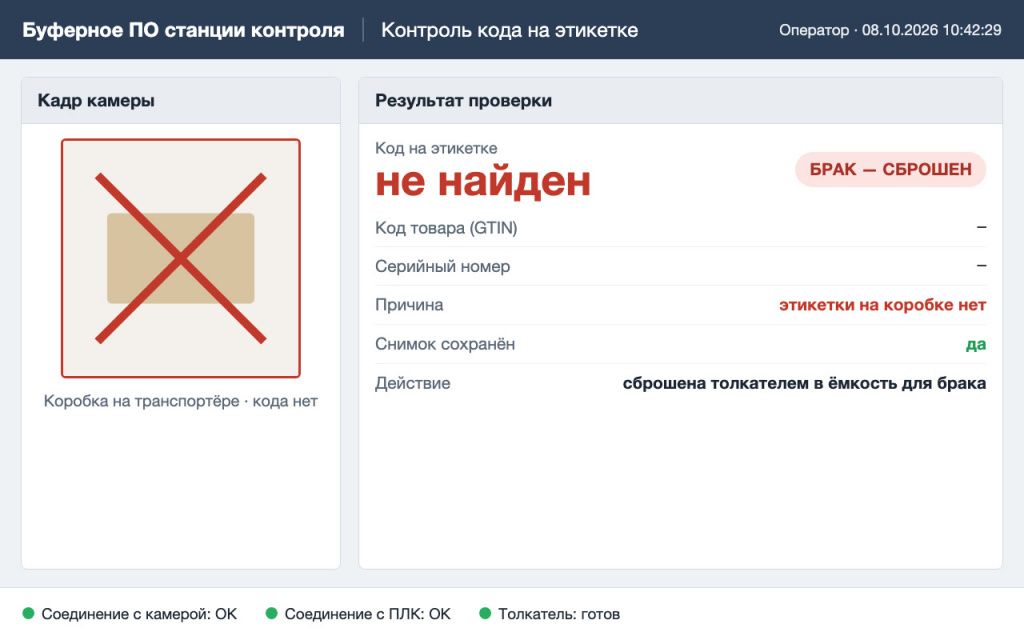The height and width of the screenshot is (640, 1024).
Task: Click the reason 'этикетки на коробке нет'
Action: click(882, 305)
